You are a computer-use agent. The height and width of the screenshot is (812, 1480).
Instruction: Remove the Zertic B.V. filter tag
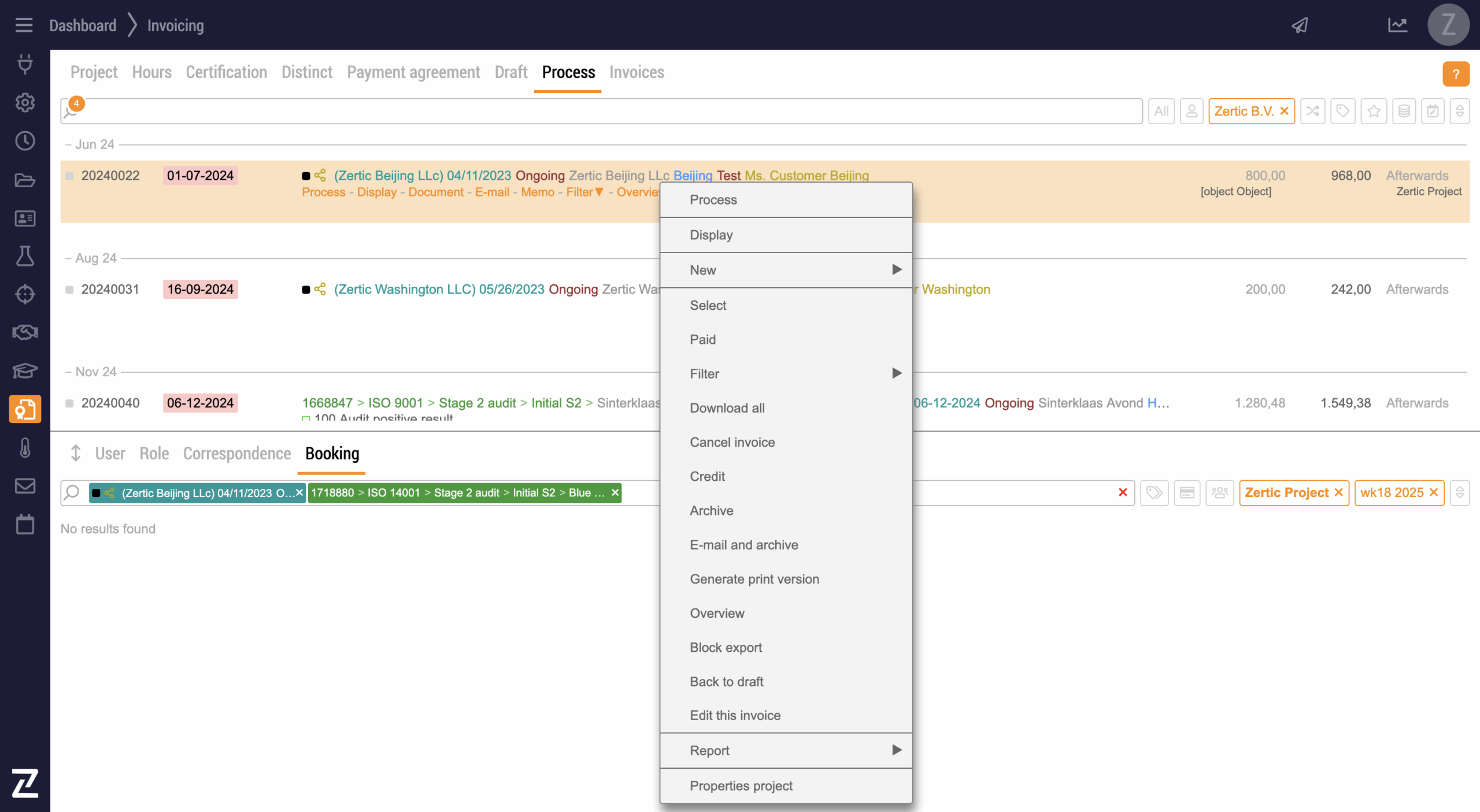tap(1284, 111)
